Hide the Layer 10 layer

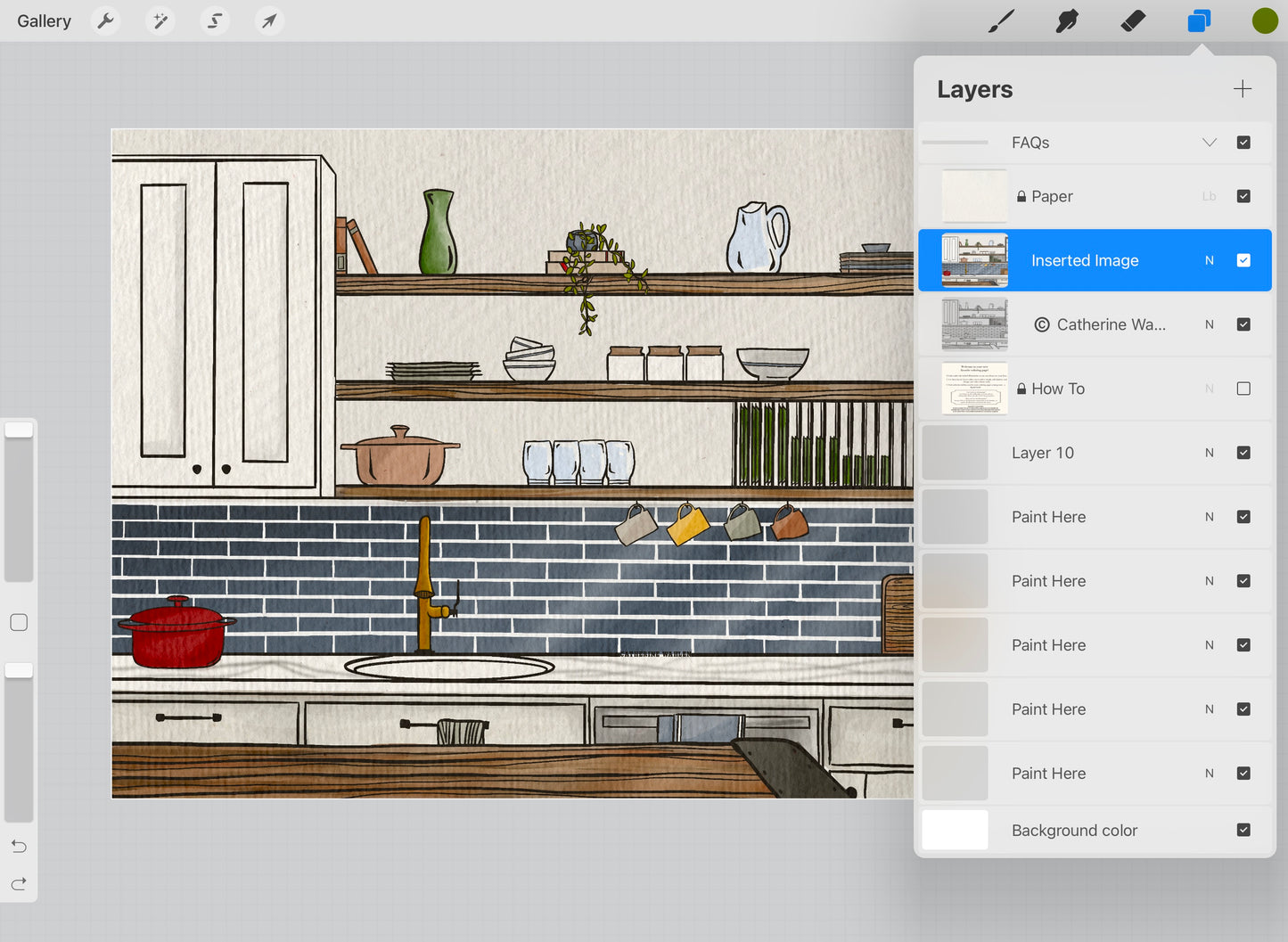tap(1243, 453)
